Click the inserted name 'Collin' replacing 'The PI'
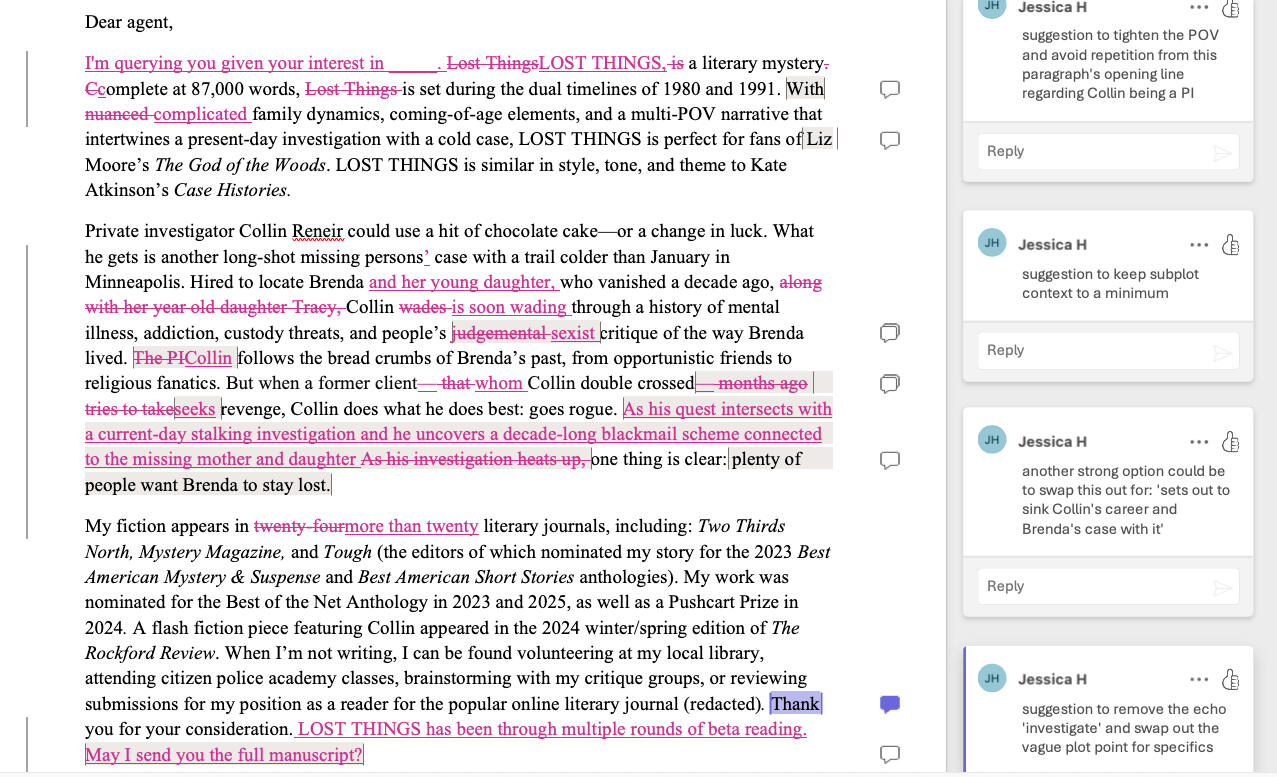Viewport: 1277px width, 777px height. pos(208,358)
